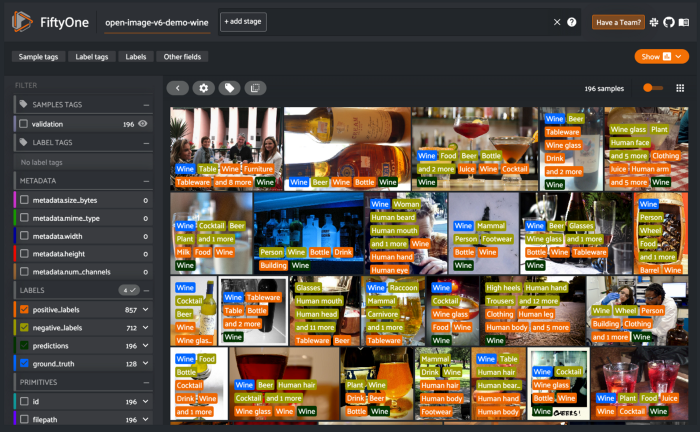Uncheck the positive_labels field
The image size is (700, 432).
[x=24, y=309]
